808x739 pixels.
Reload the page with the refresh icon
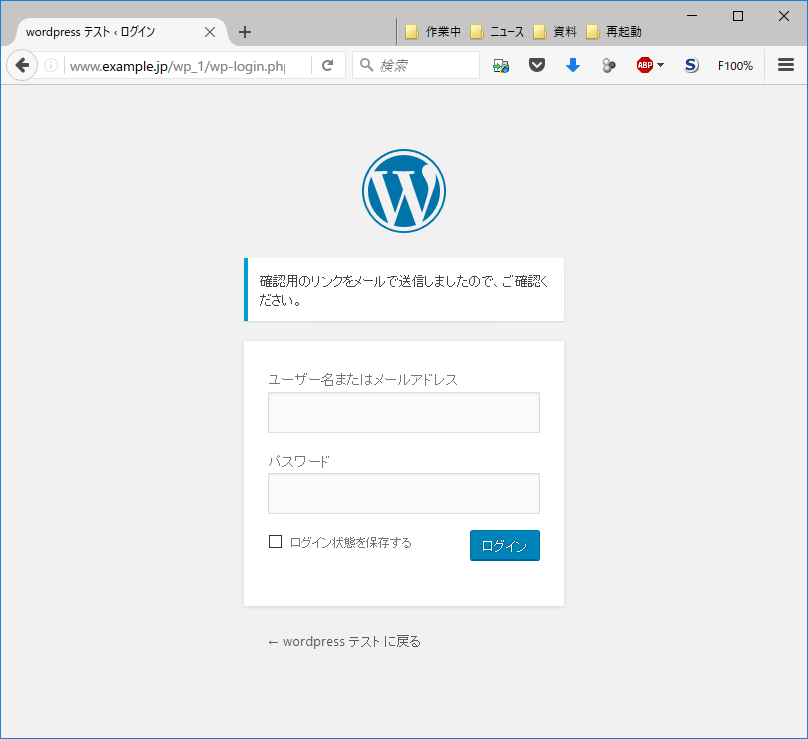pyautogui.click(x=327, y=66)
